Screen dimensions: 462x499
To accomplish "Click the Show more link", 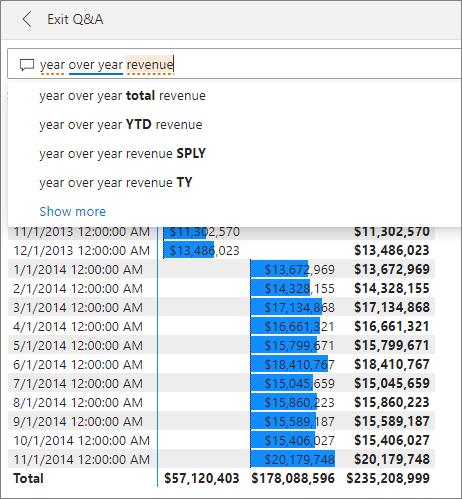I will point(73,212).
